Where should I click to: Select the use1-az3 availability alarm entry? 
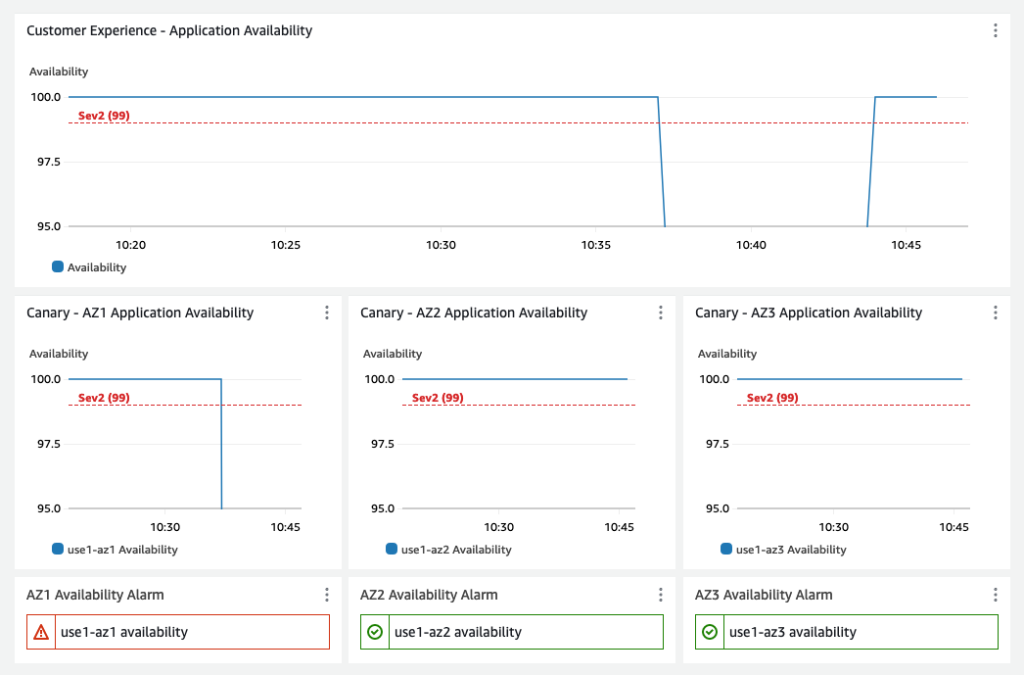791,631
